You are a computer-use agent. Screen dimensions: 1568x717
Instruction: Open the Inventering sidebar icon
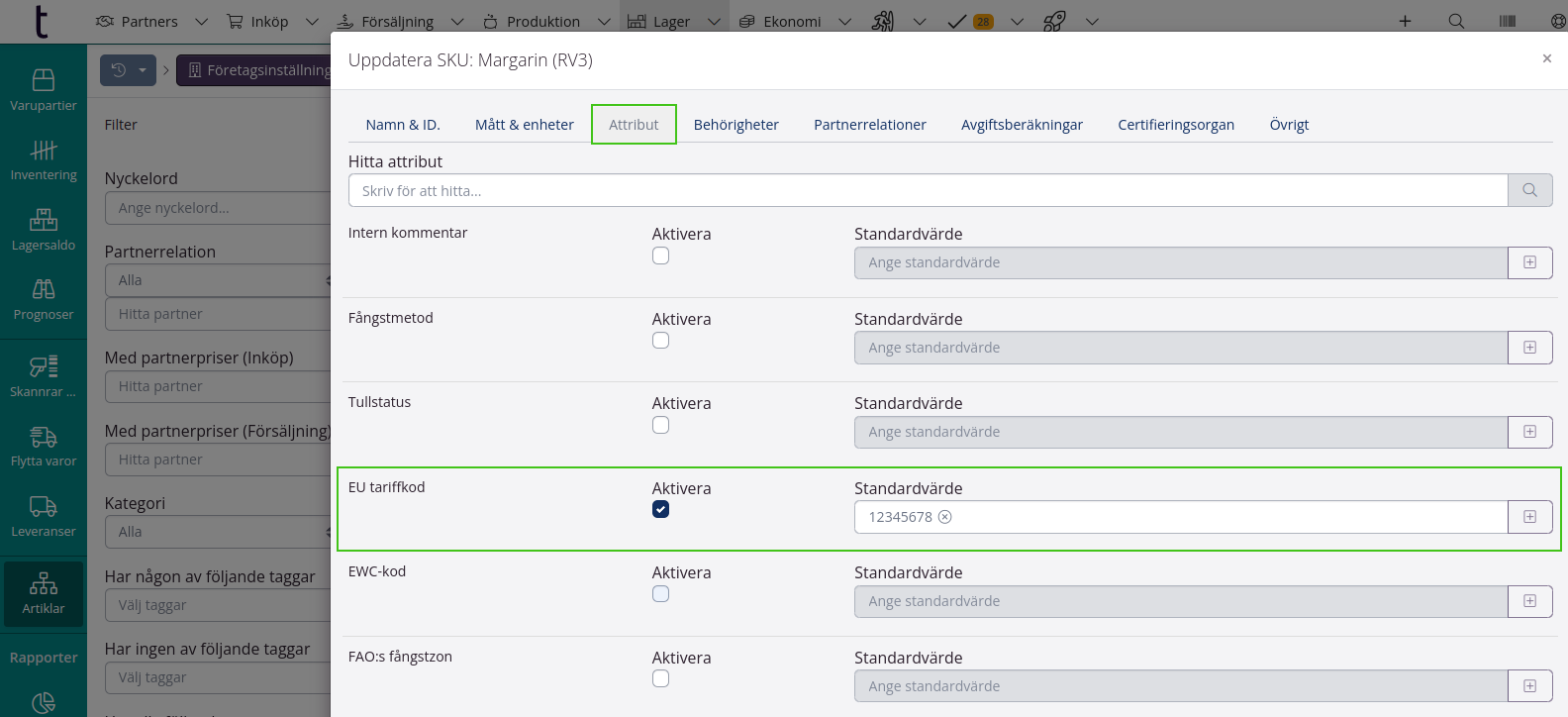[44, 159]
